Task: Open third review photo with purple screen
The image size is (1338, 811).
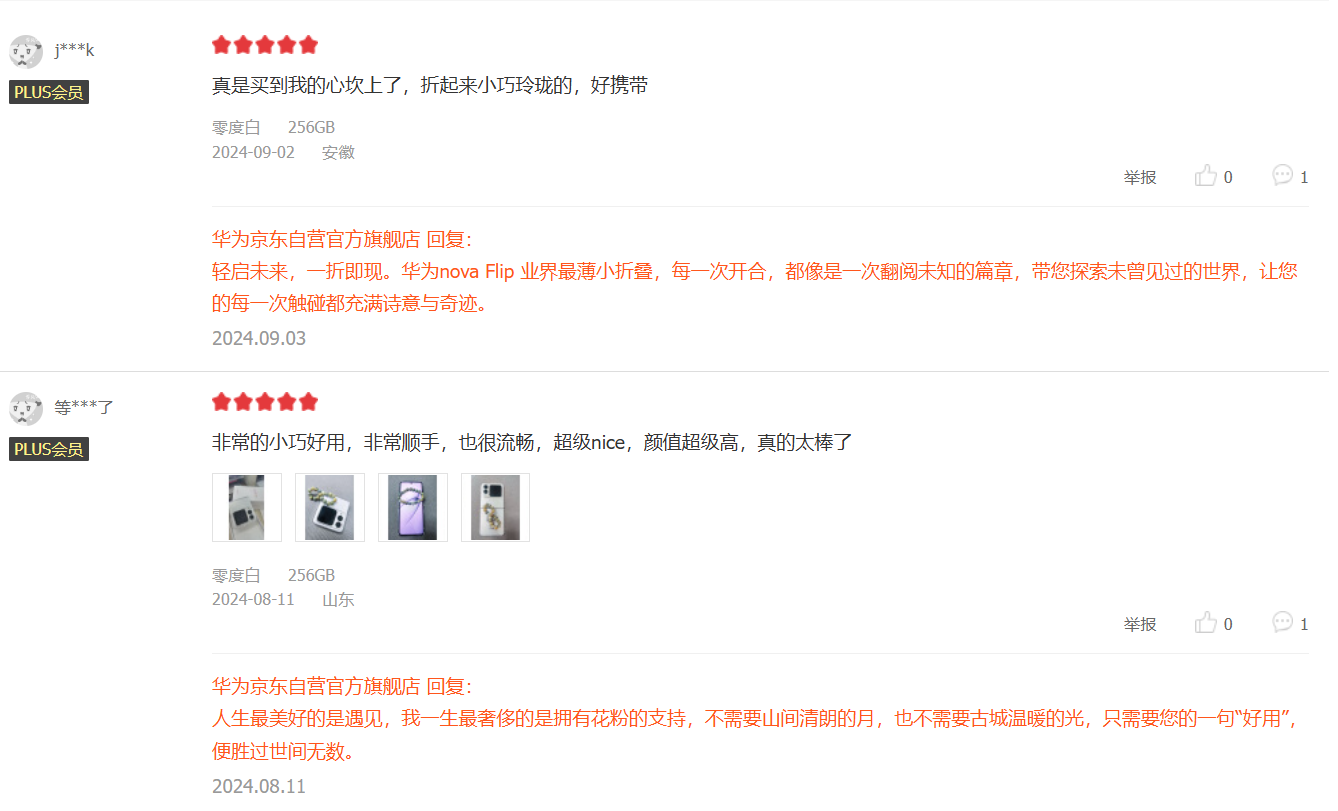Action: point(413,507)
